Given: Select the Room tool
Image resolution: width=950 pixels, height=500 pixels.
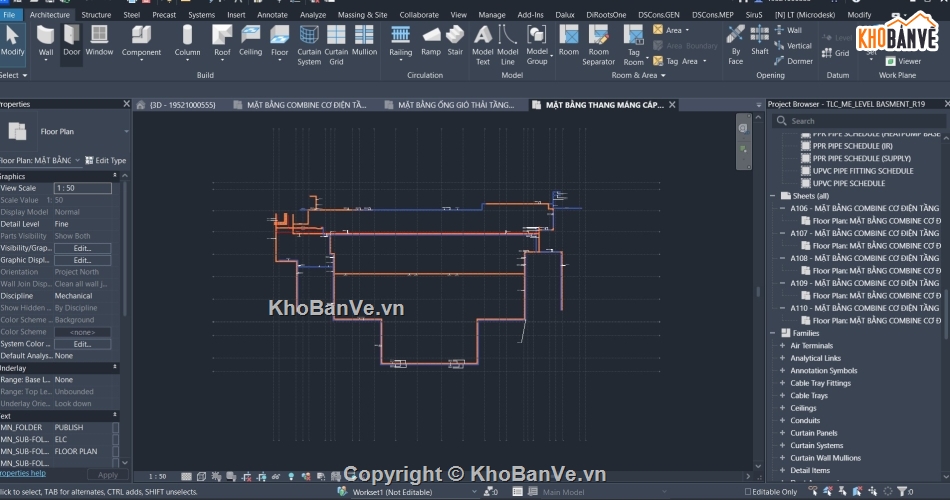Looking at the screenshot, I should click(x=568, y=41).
